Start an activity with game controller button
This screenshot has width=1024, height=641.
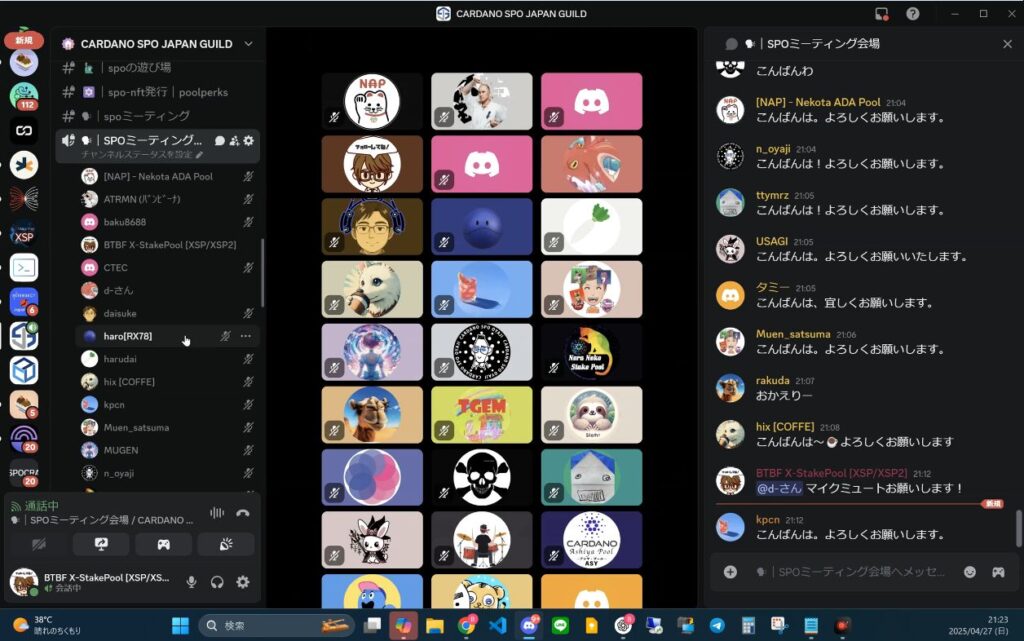[163, 544]
